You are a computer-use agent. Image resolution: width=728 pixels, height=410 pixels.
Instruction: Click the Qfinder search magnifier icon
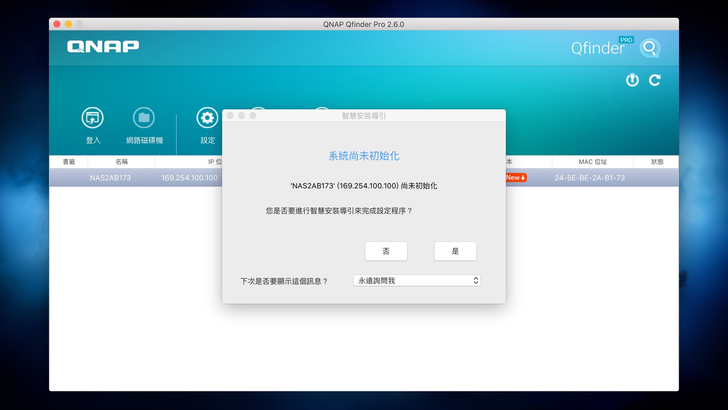(650, 48)
